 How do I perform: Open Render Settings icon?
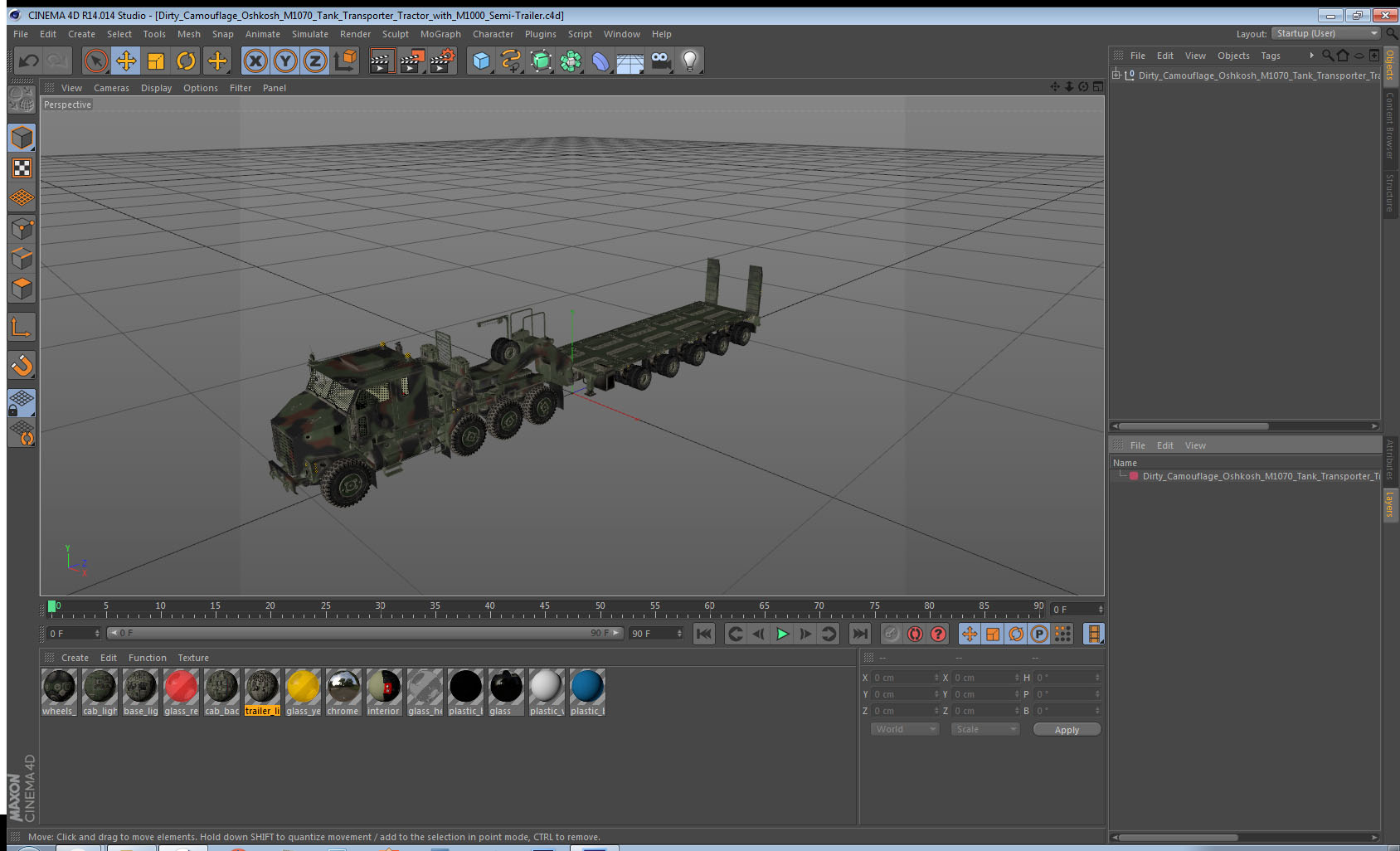pyautogui.click(x=443, y=61)
